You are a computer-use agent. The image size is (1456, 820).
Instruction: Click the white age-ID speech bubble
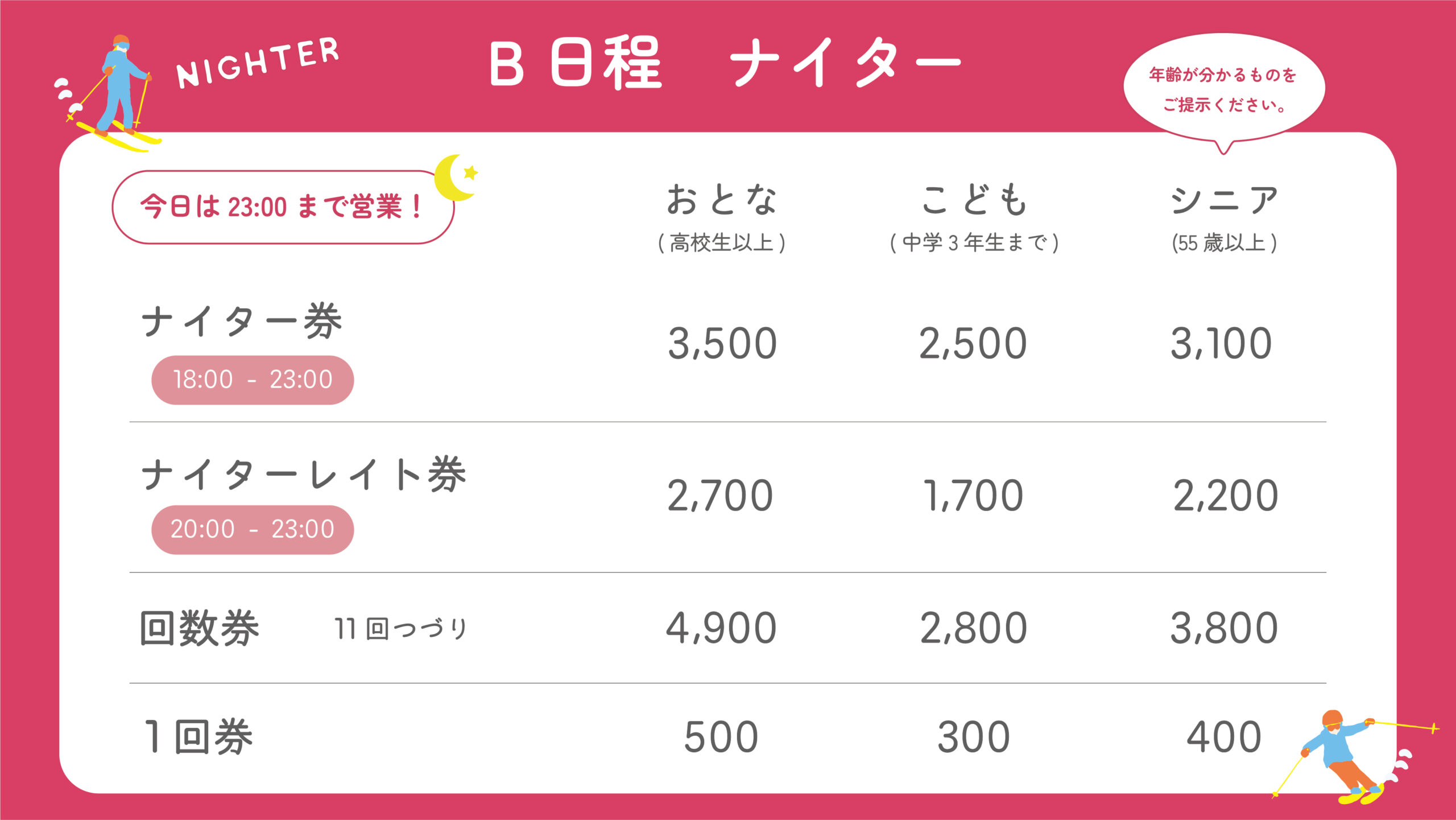click(1223, 89)
